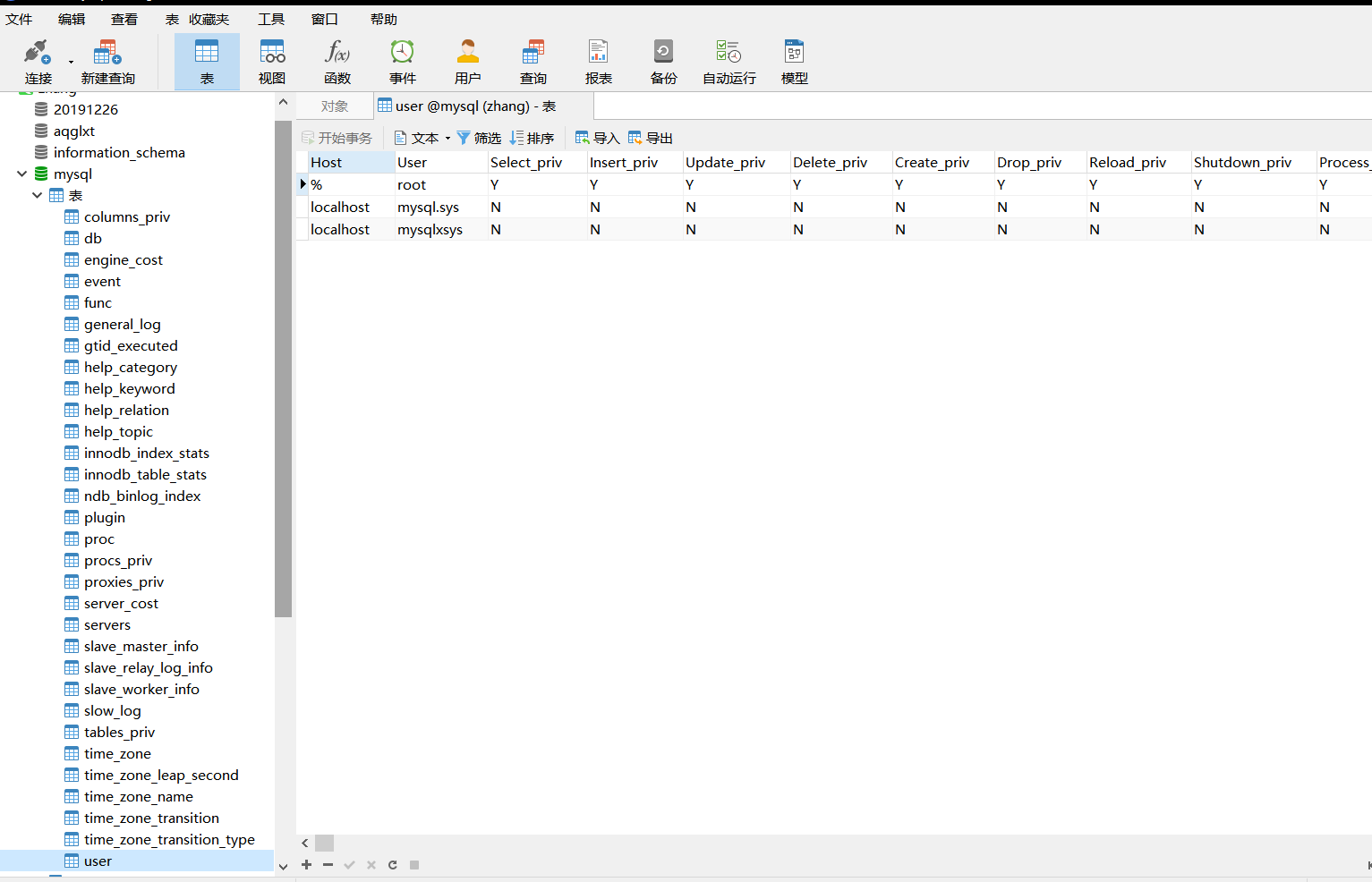Click the New Query (新建查询) icon
1372x882 pixels.
(x=107, y=61)
